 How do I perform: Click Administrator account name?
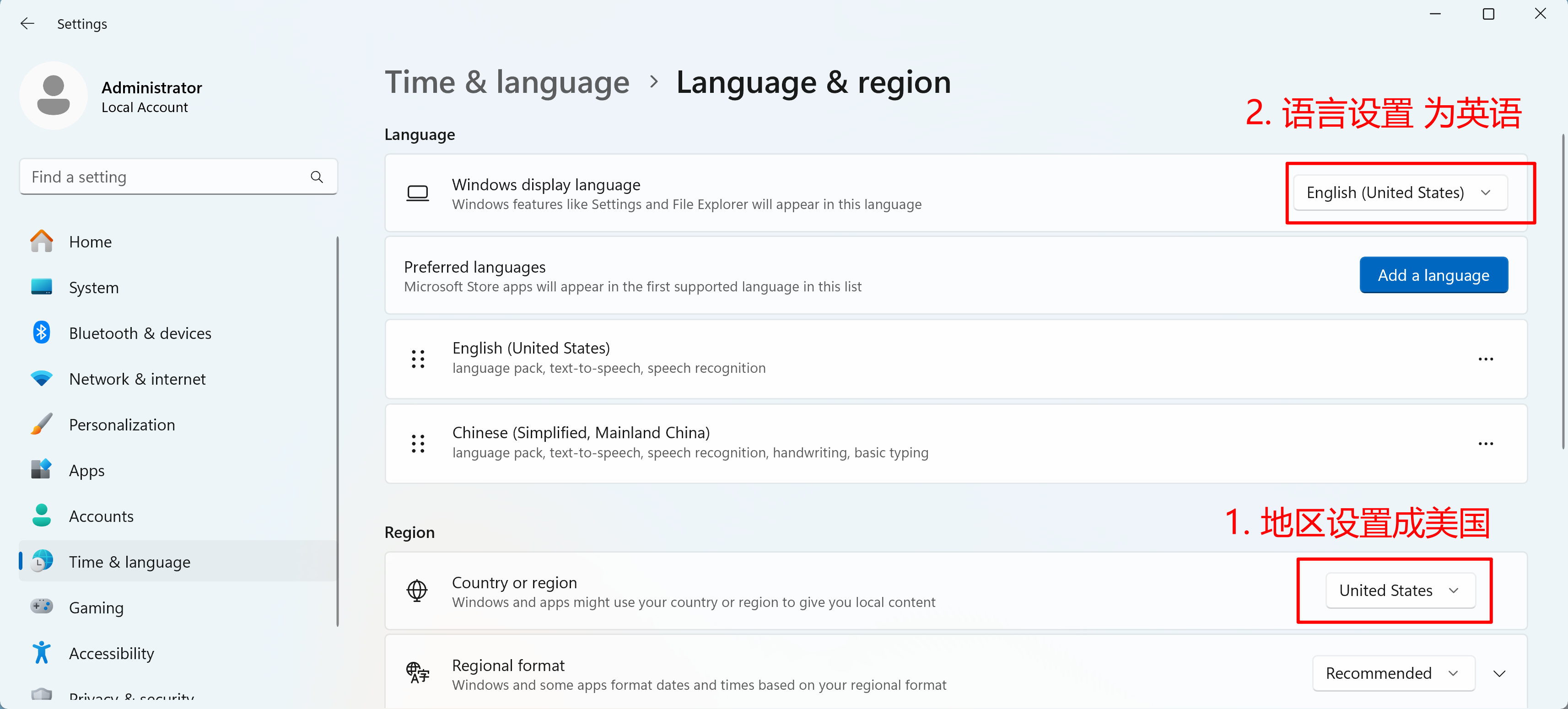coord(151,88)
